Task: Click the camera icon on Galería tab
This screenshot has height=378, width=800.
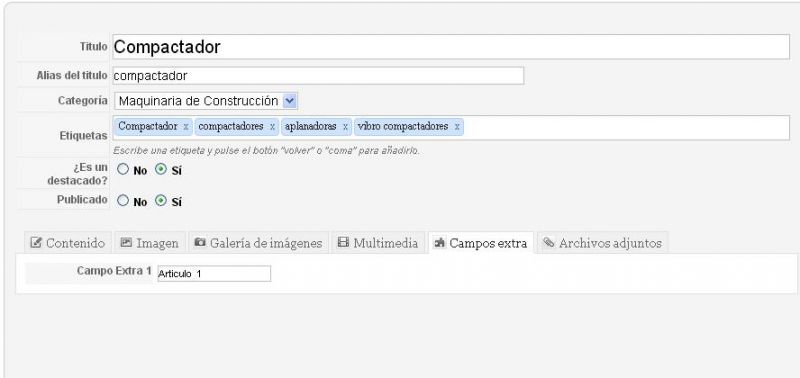Action: 200,242
